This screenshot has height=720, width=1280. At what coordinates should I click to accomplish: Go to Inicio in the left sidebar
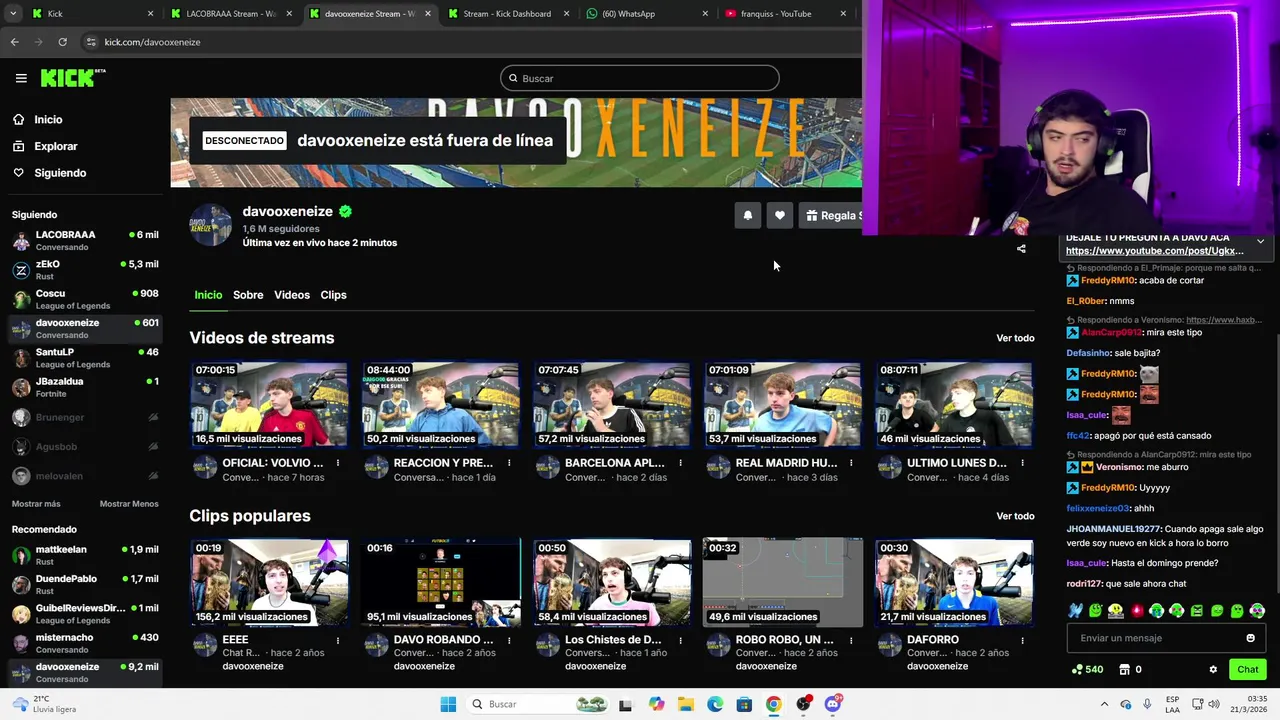coord(48,119)
